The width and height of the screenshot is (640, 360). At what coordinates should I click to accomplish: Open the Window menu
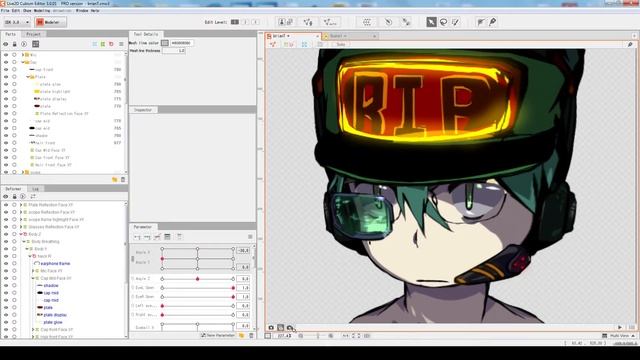pos(82,11)
